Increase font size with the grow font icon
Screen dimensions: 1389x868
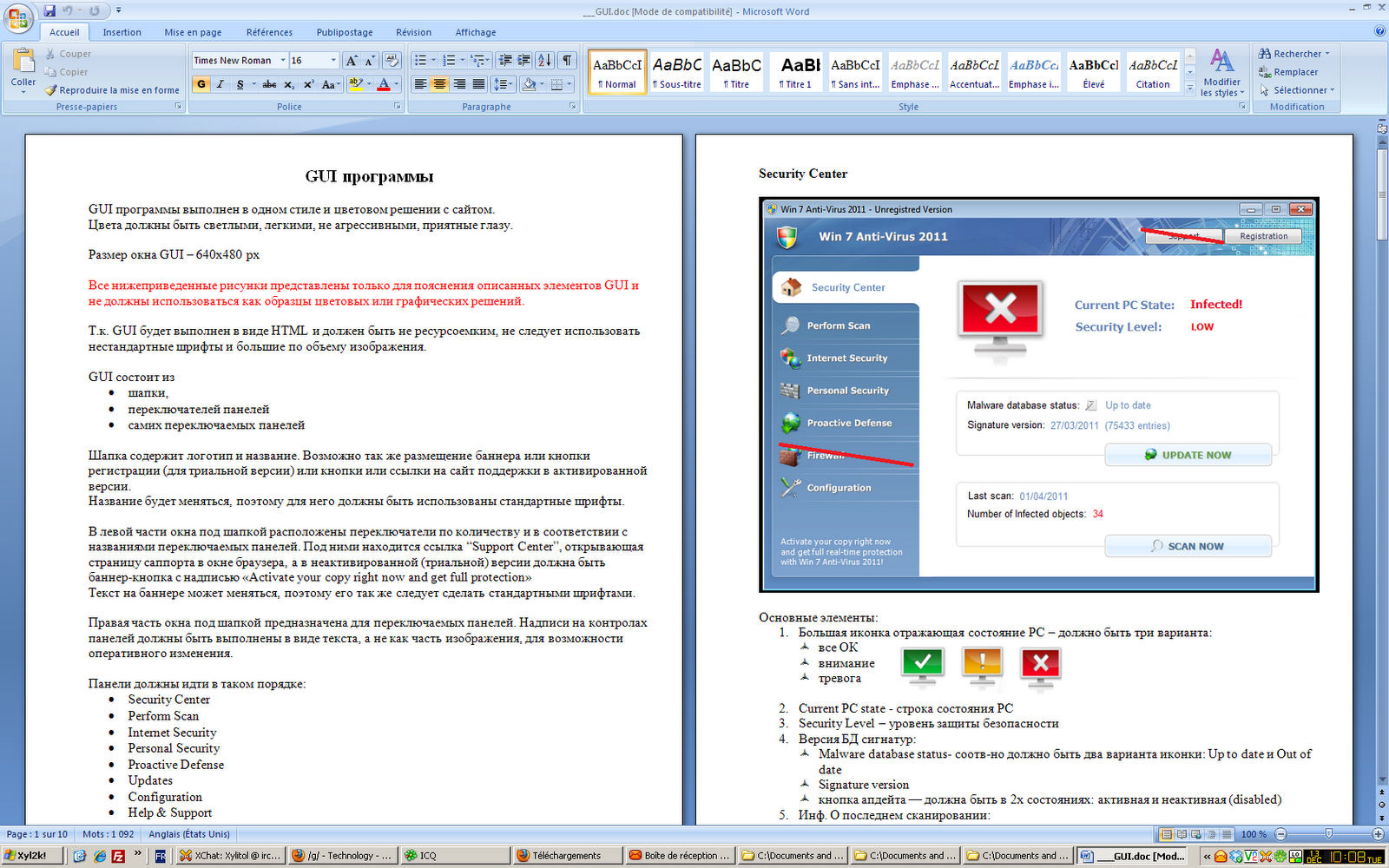click(x=351, y=60)
